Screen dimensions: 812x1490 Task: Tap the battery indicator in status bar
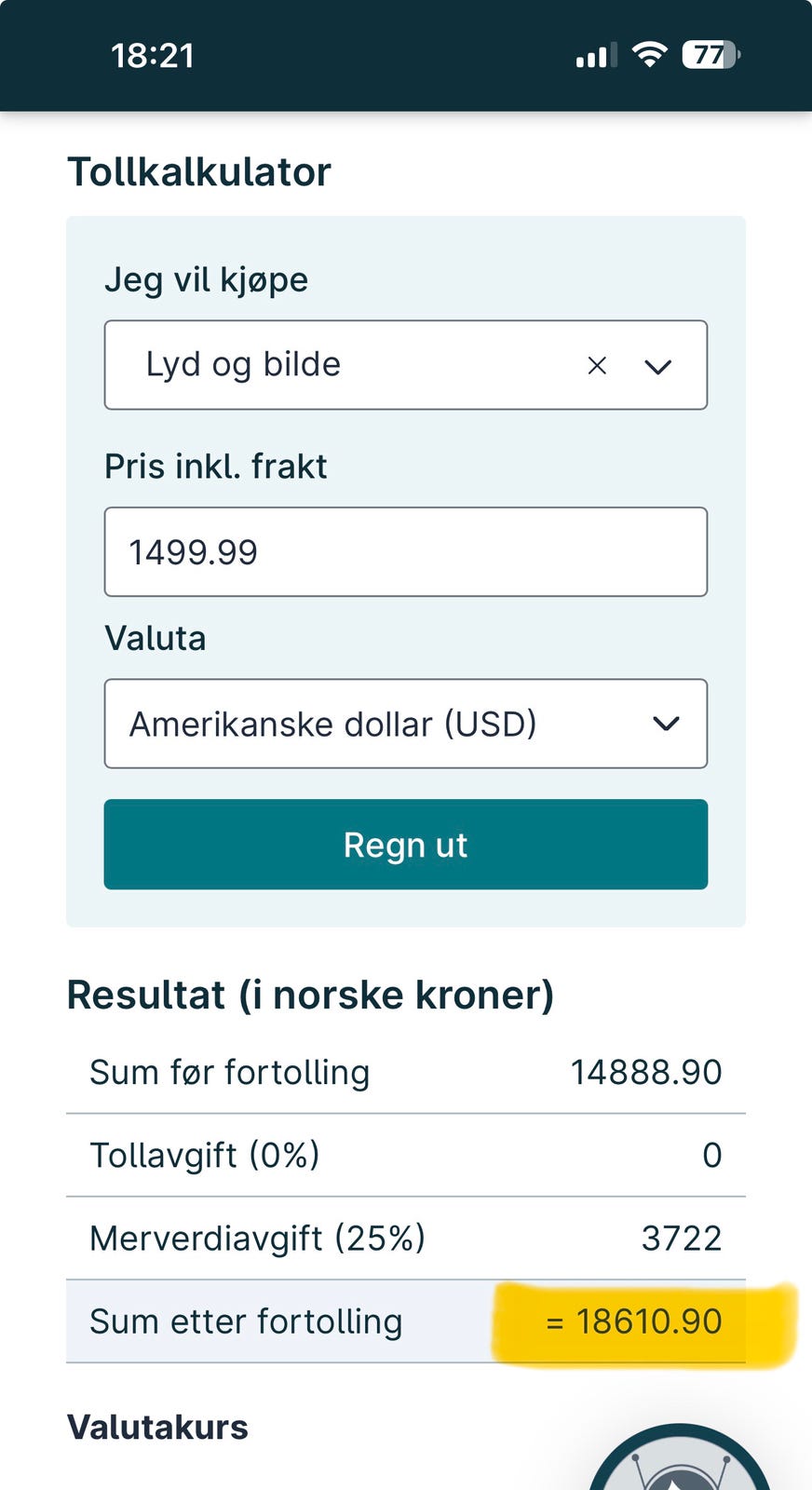(711, 55)
